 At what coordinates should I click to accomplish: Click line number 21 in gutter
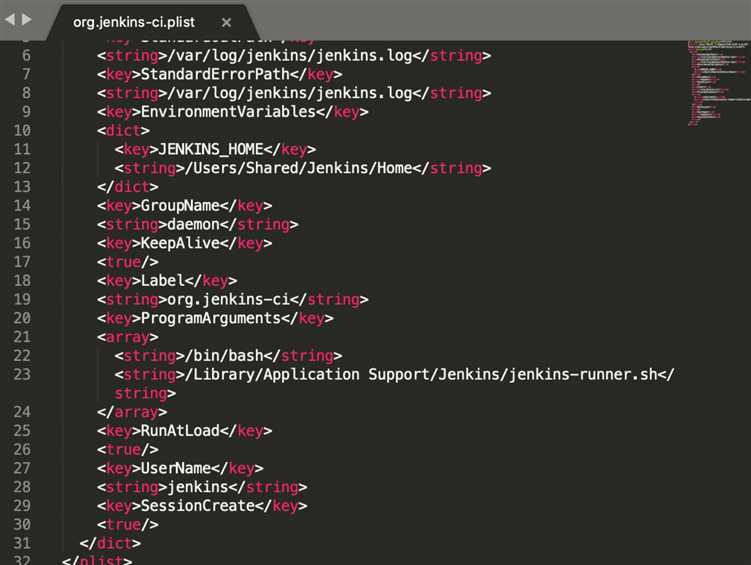[x=23, y=337]
